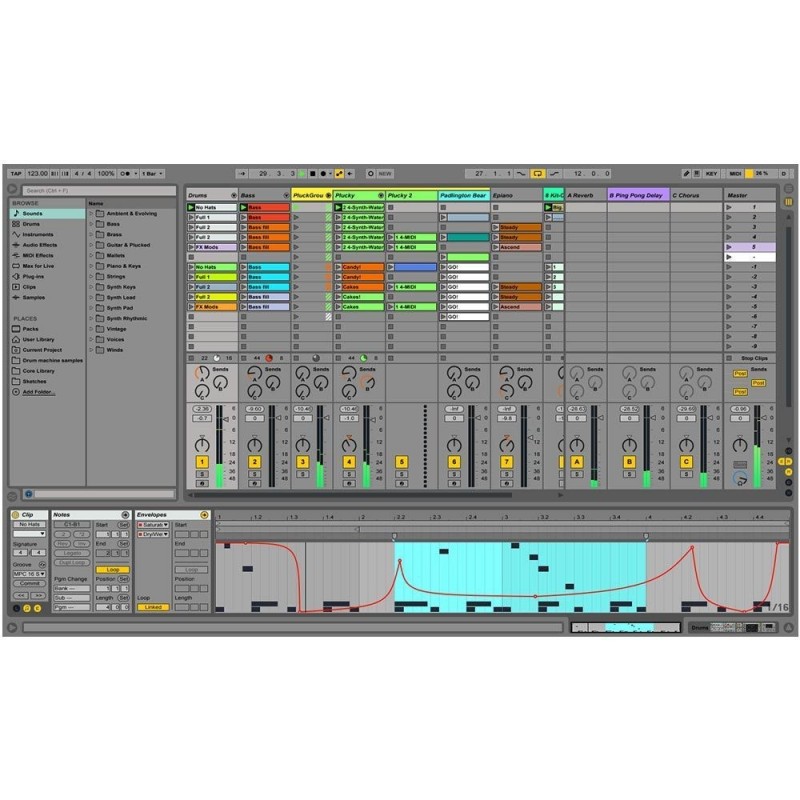The image size is (800, 800).
Task: Toggle Linked loop in the Envelopes panel
Action: click(x=153, y=607)
